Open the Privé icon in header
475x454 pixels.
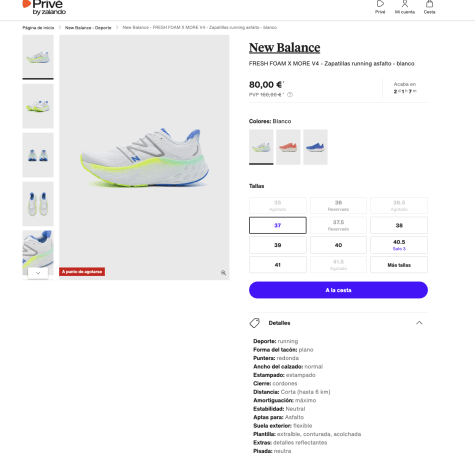(380, 4)
